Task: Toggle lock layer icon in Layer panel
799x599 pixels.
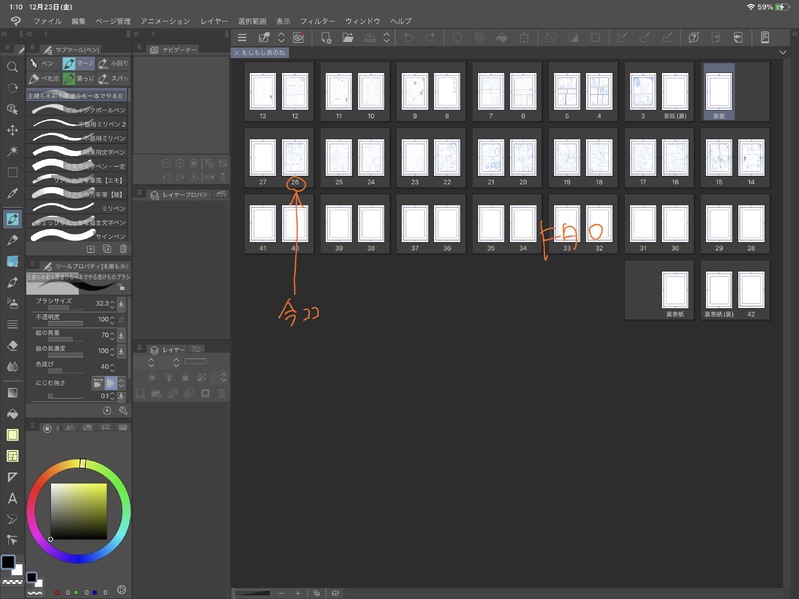Action: point(185,377)
